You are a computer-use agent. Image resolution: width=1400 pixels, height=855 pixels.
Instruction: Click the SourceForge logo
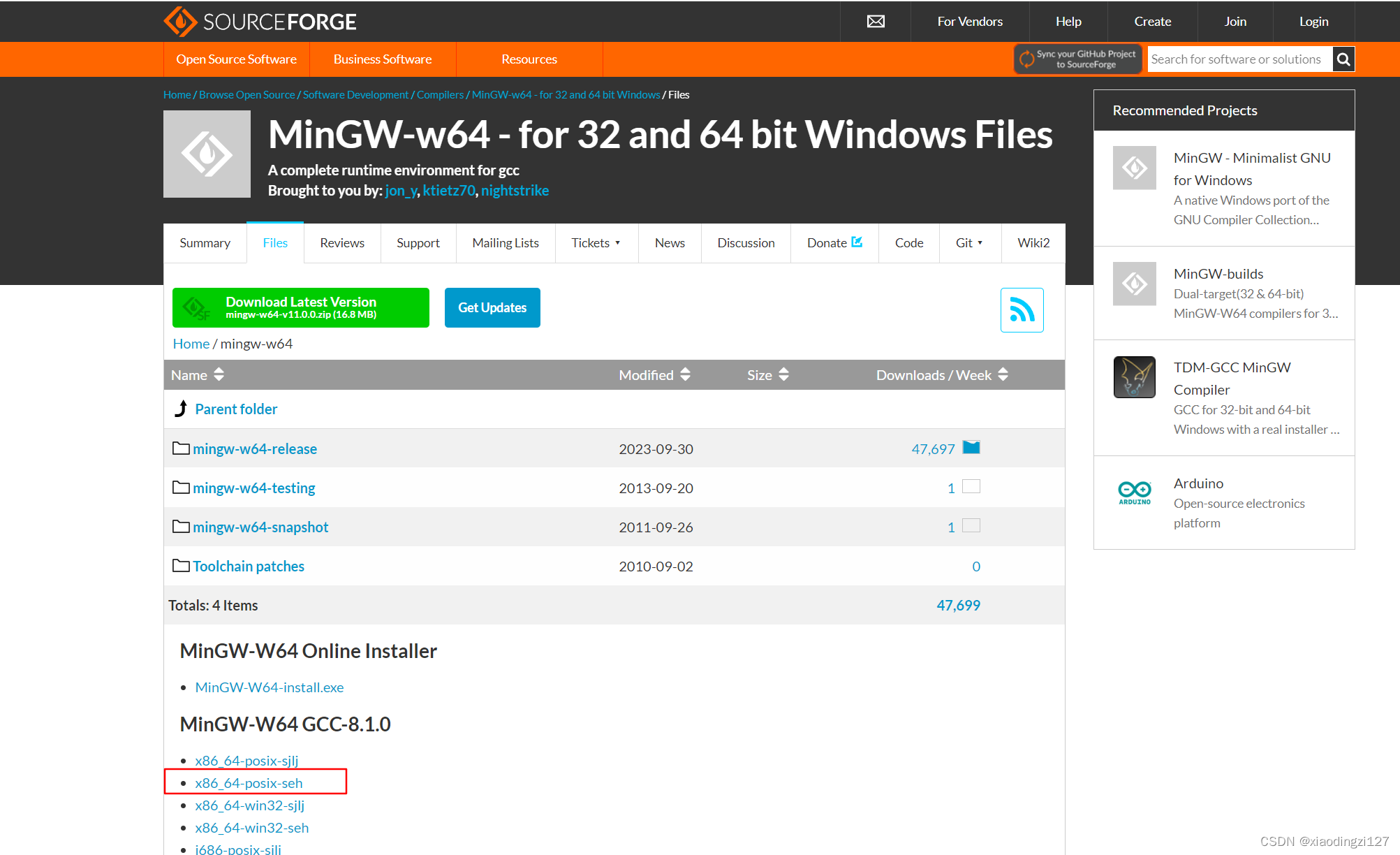(x=260, y=22)
